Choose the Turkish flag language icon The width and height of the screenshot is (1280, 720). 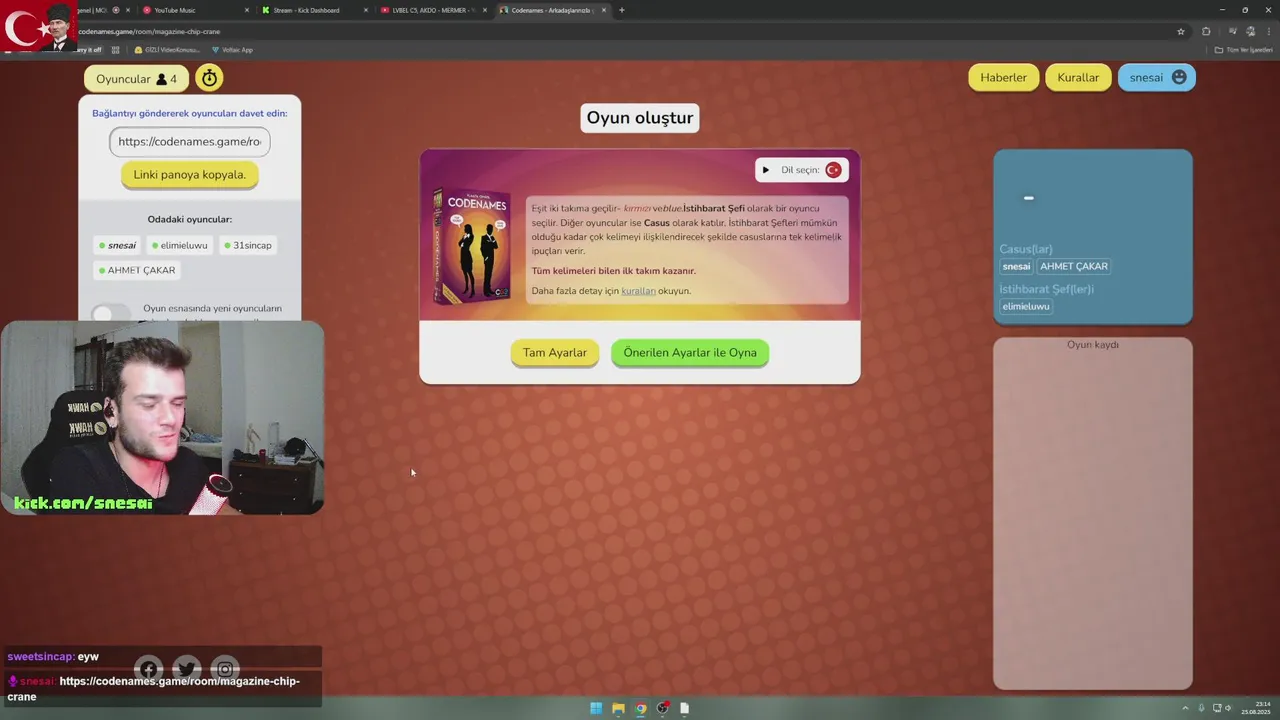click(x=833, y=170)
